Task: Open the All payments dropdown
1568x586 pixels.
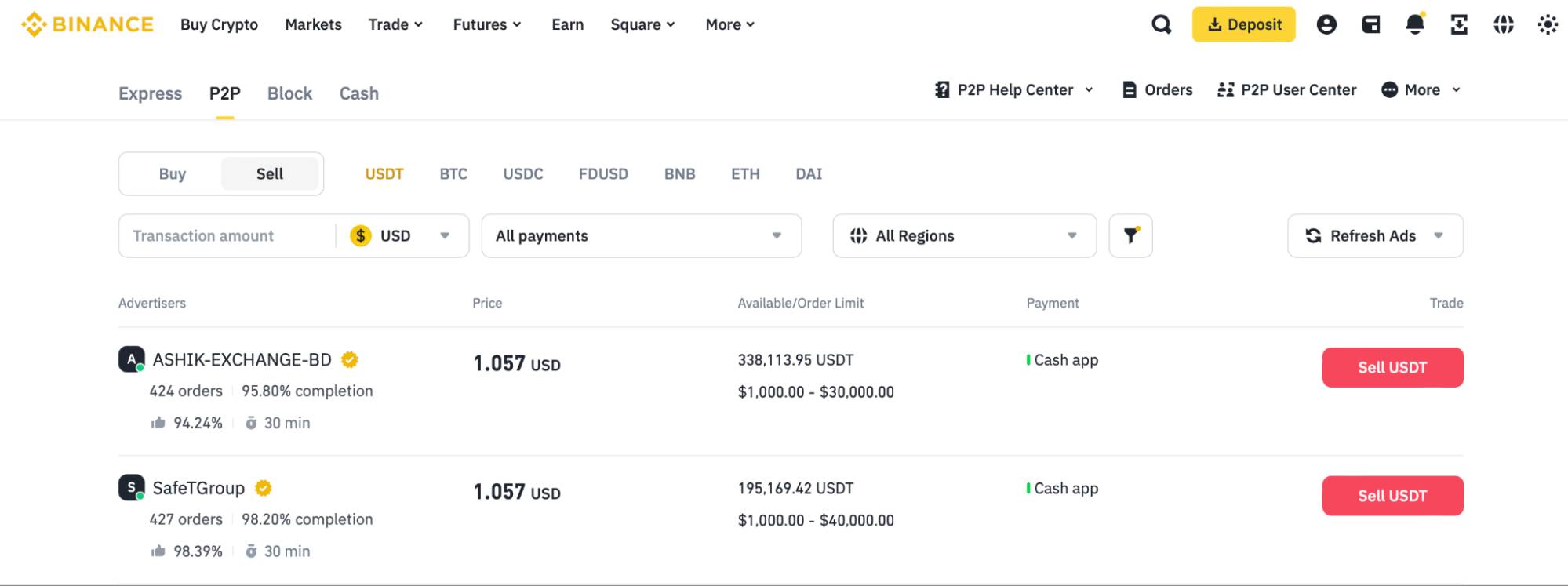Action: 642,235
